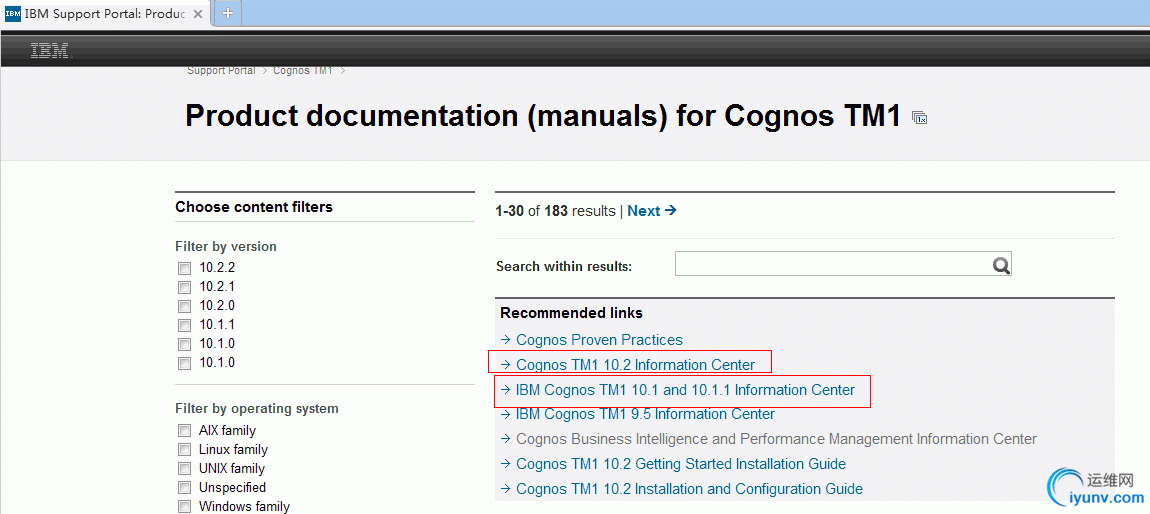The image size is (1150, 514).
Task: Click the small icon beside the page title
Action: coord(920,118)
